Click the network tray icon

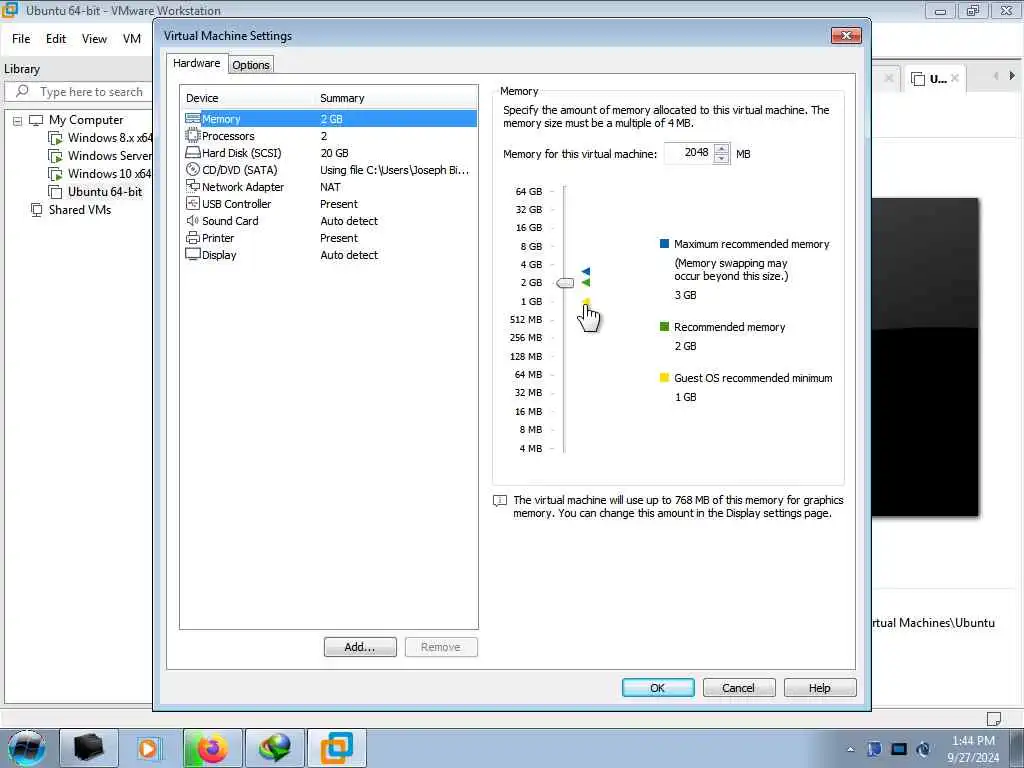[899, 749]
